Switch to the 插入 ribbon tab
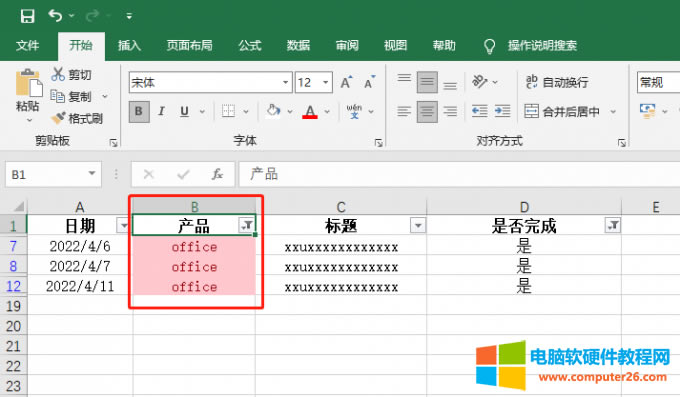The image size is (680, 397). 129,45
